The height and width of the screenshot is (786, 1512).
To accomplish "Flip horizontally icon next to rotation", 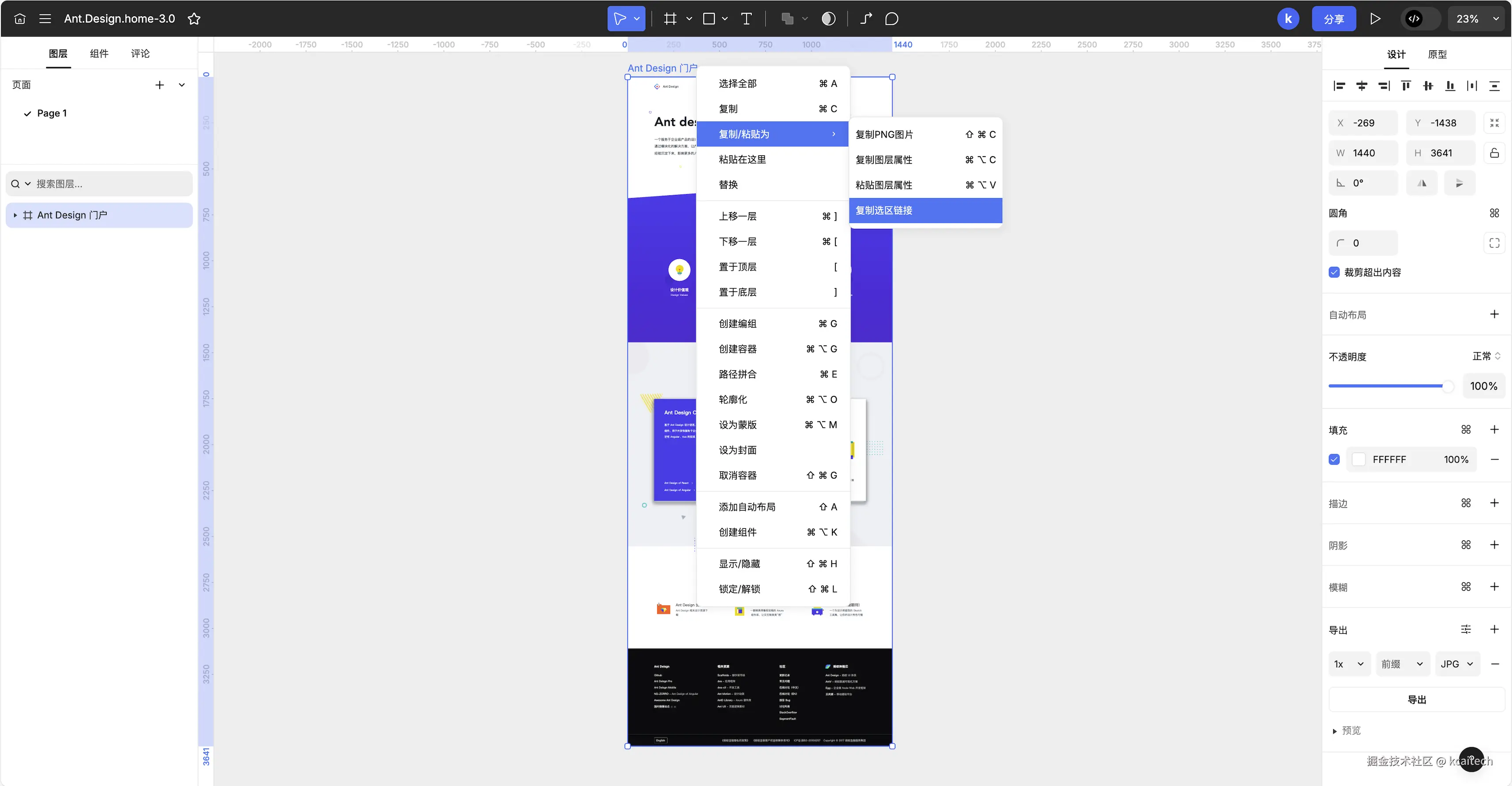I will click(x=1422, y=183).
